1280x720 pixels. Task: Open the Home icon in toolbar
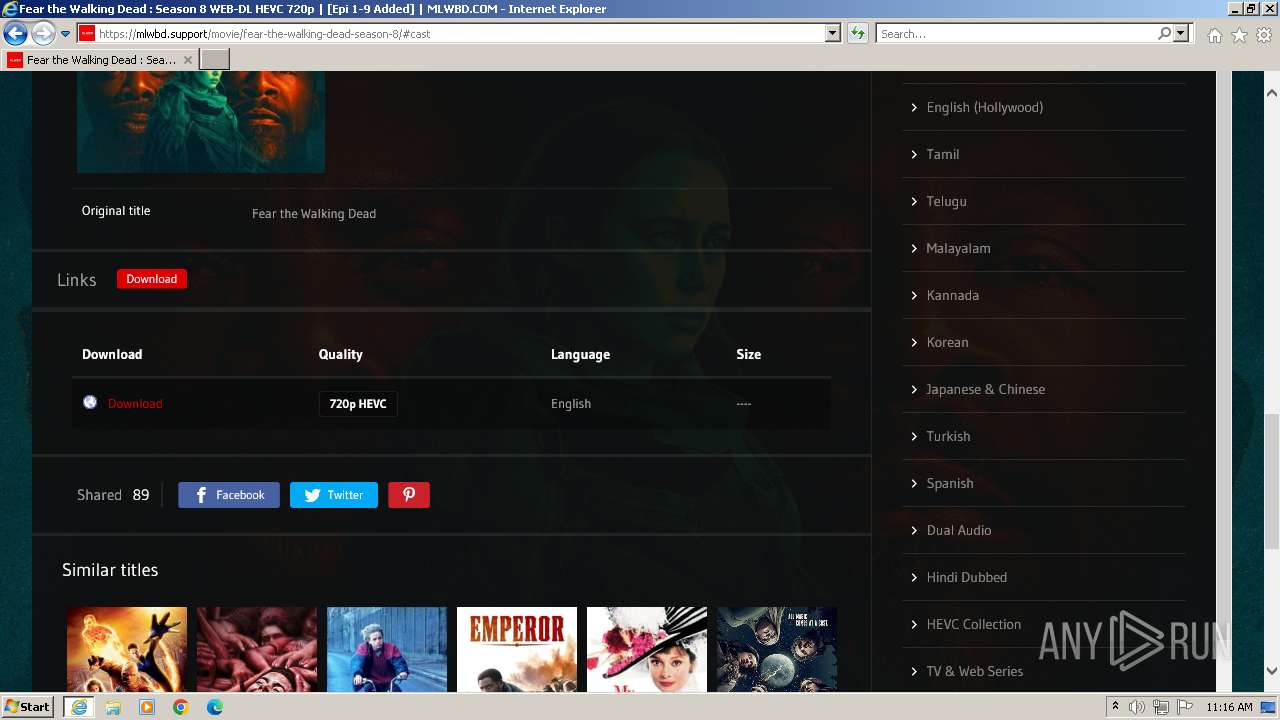point(1214,35)
